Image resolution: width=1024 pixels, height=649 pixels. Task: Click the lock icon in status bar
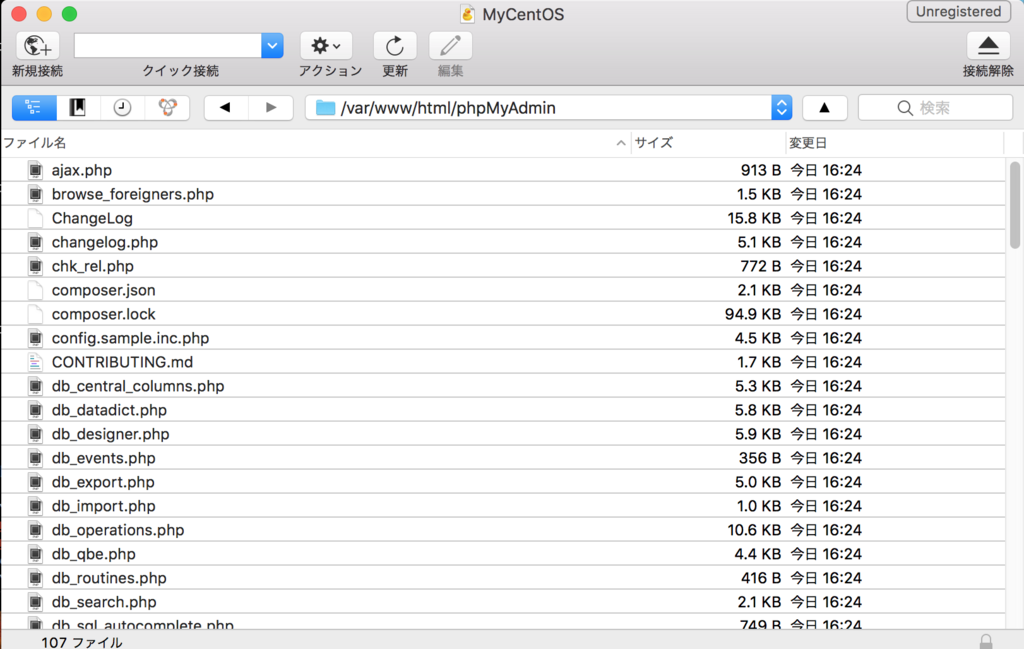tap(986, 642)
